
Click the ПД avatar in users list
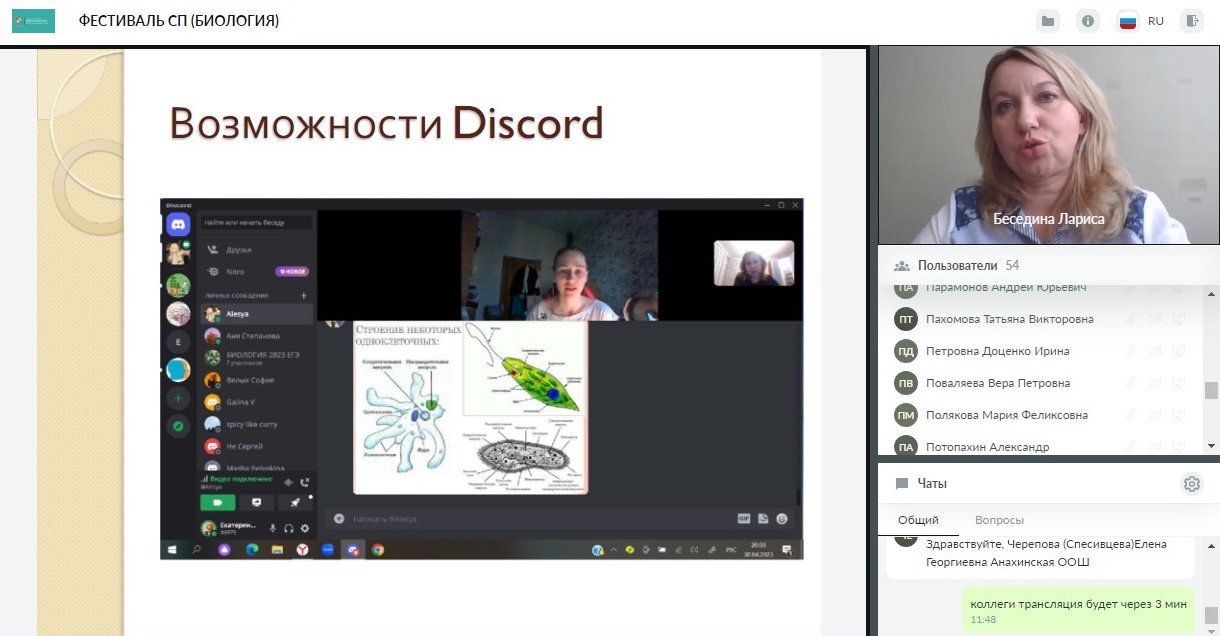click(906, 351)
